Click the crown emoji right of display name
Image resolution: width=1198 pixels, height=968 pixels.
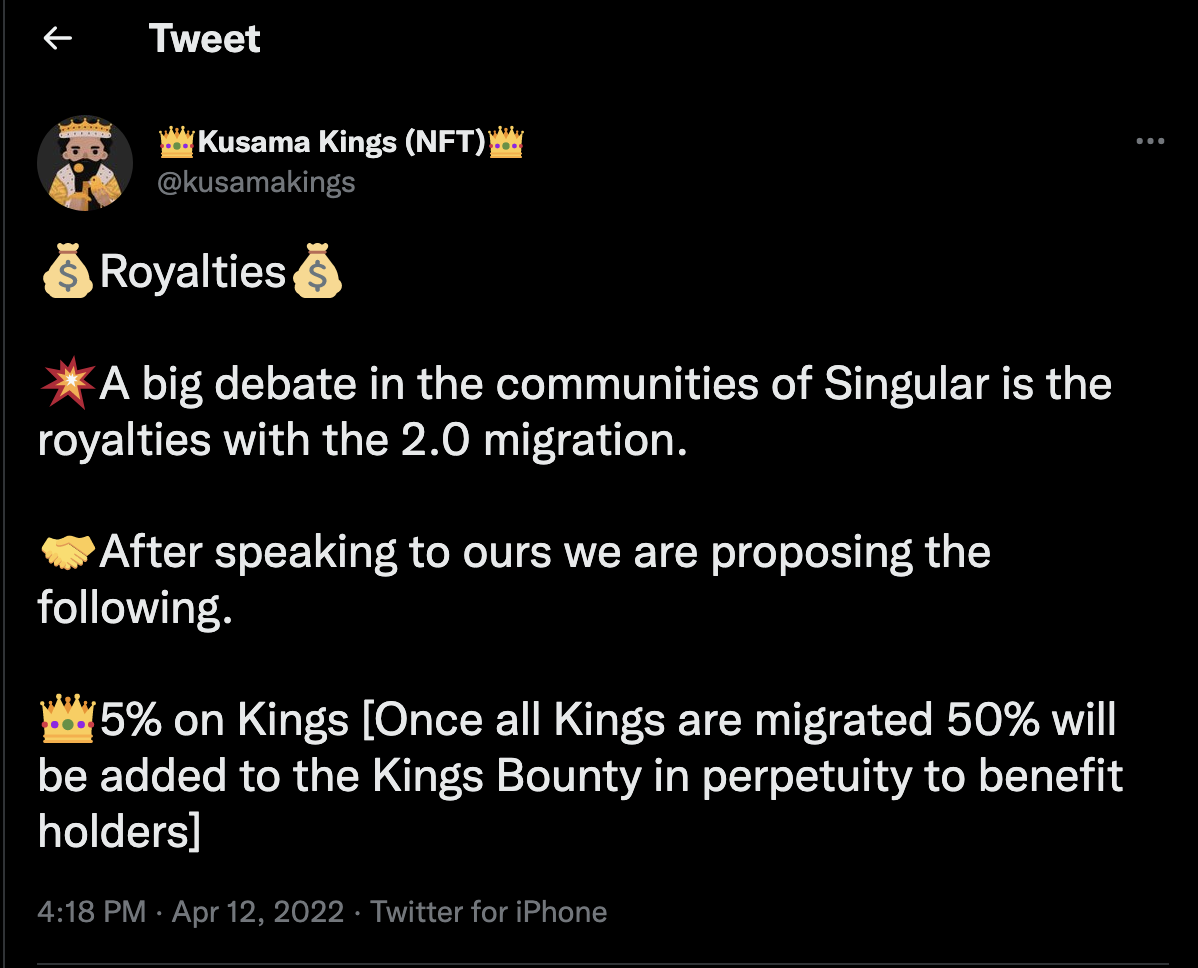(x=506, y=143)
